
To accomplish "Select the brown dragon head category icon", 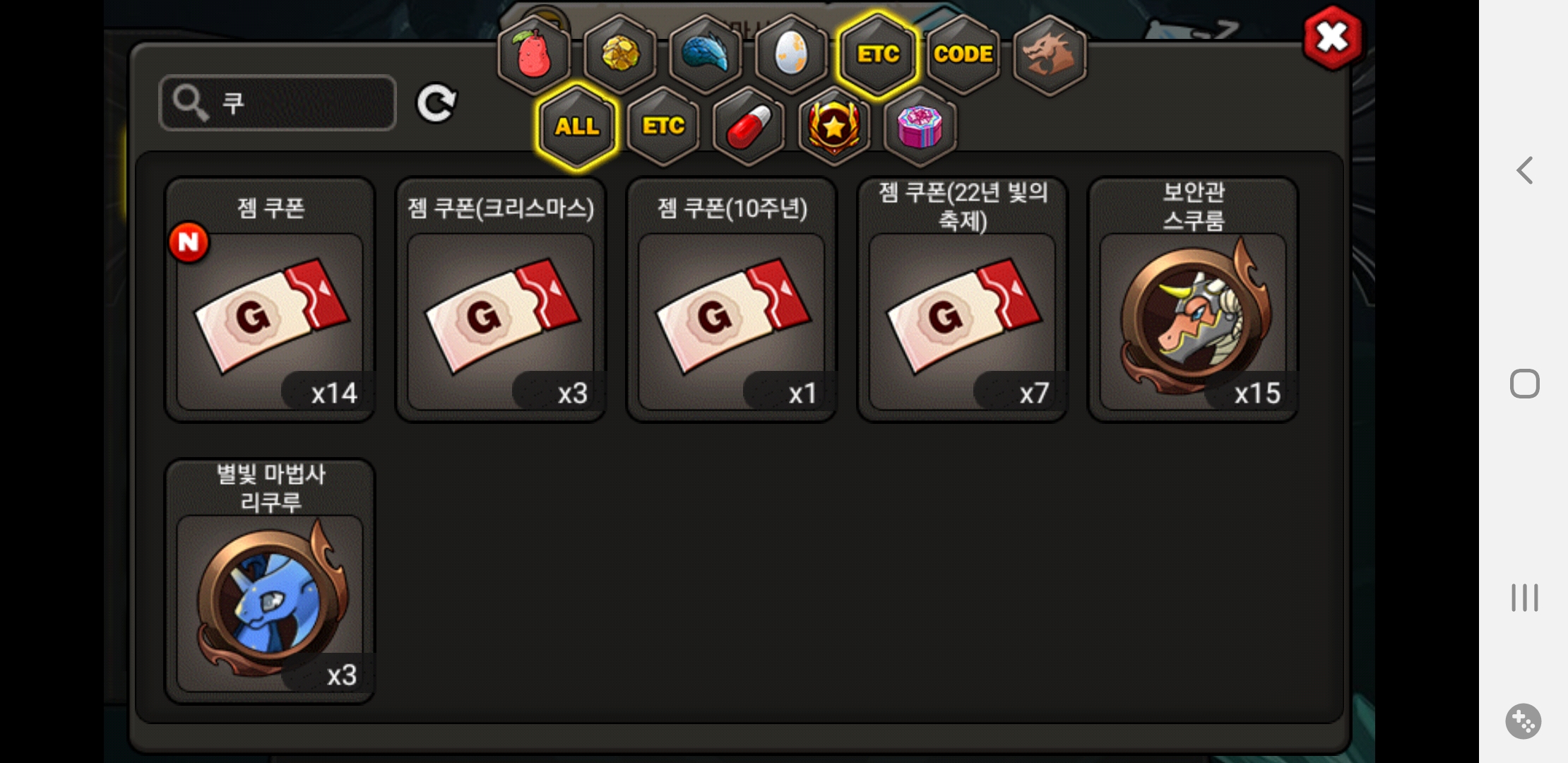I will (1050, 54).
